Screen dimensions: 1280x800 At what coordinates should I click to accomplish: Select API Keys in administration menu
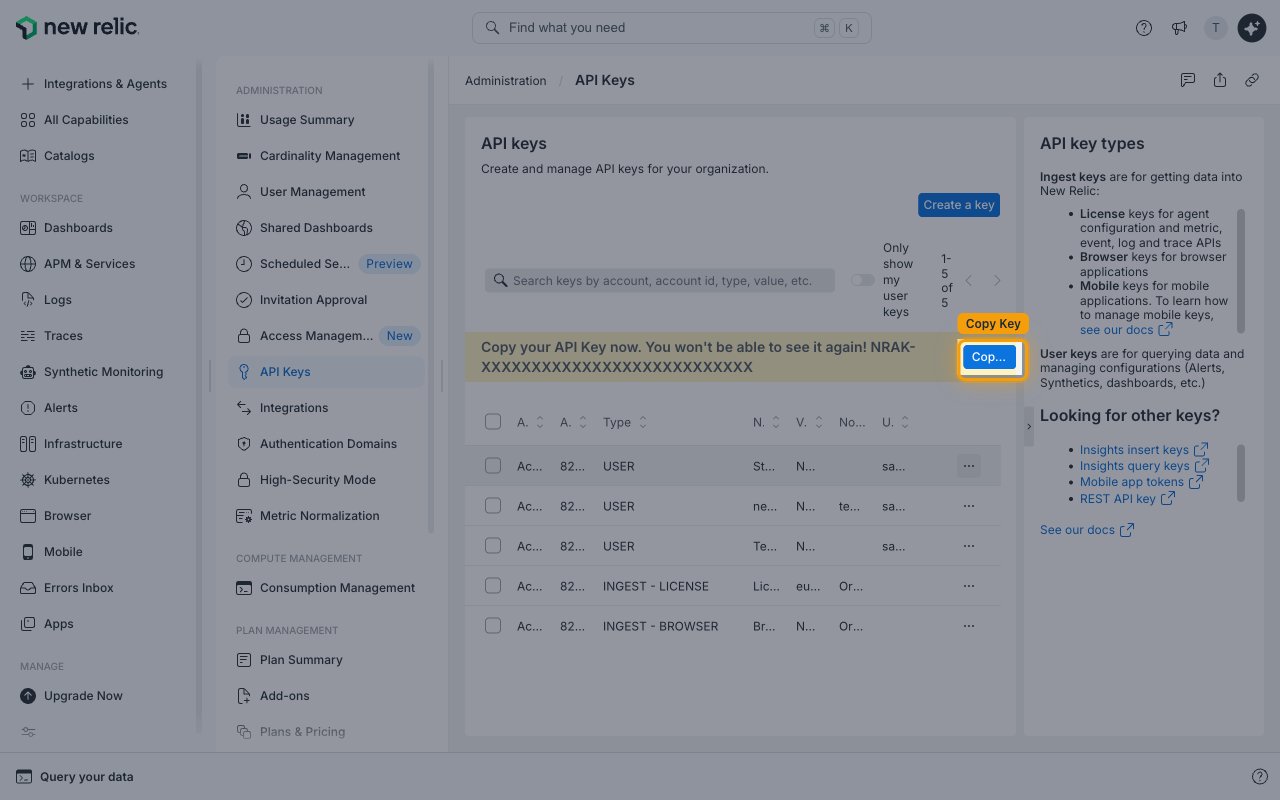[326, 372]
